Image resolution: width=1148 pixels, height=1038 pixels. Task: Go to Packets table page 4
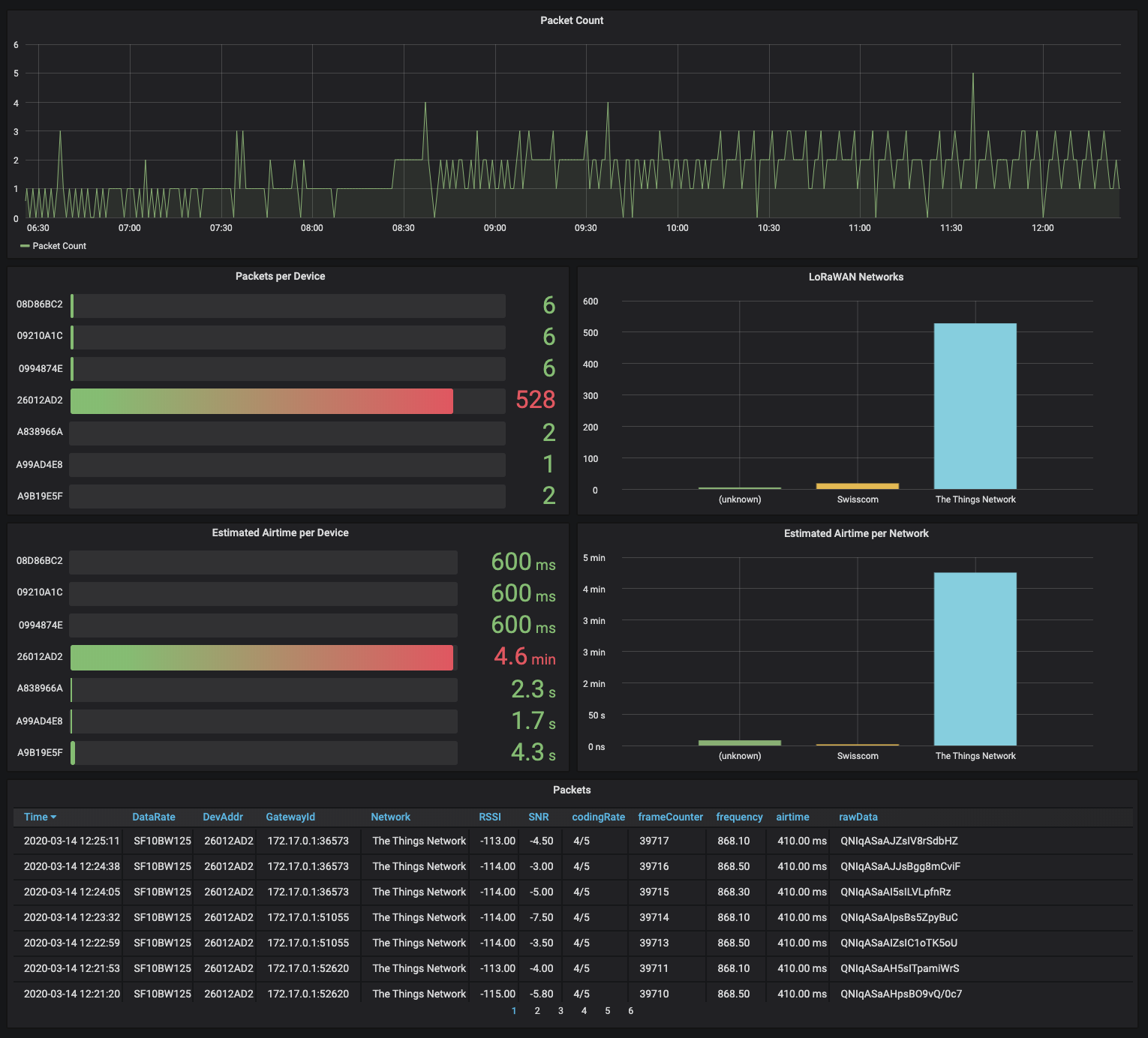point(584,1011)
